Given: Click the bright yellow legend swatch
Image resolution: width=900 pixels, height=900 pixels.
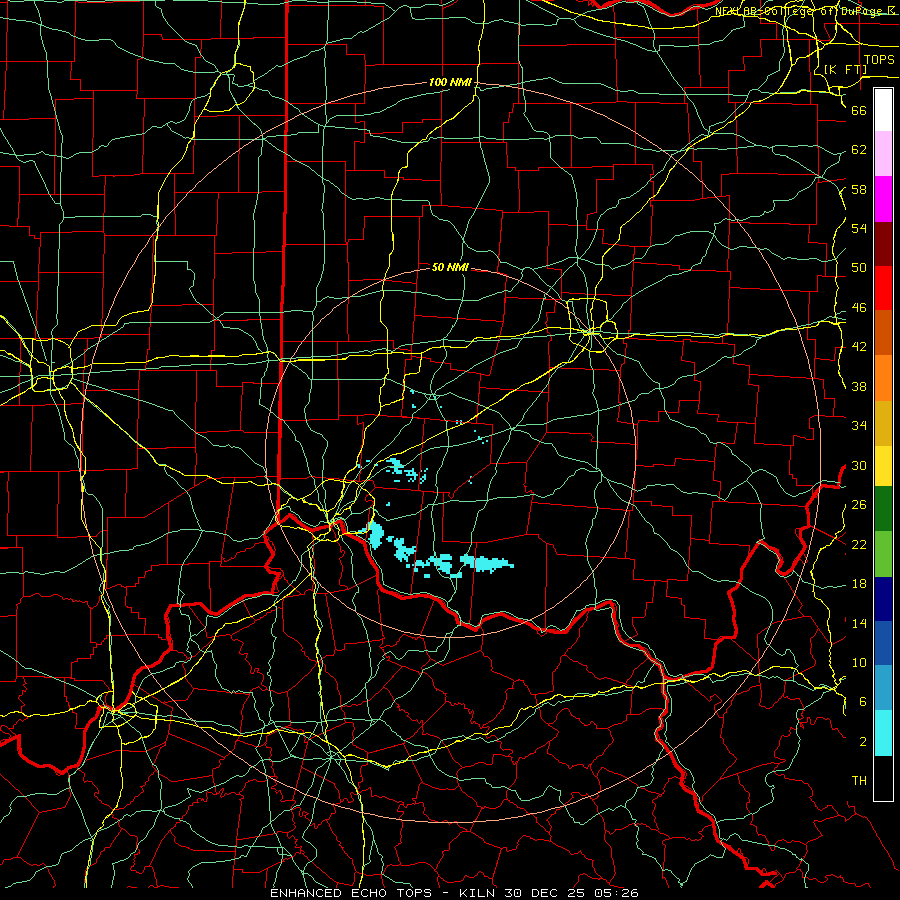Looking at the screenshot, I should [883, 465].
